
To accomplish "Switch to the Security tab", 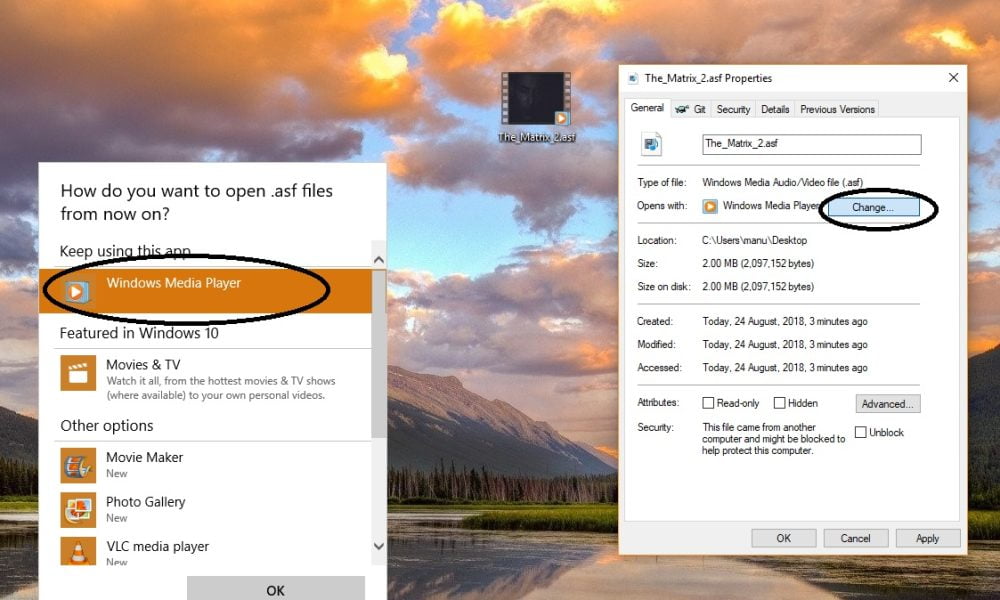I will [x=733, y=109].
